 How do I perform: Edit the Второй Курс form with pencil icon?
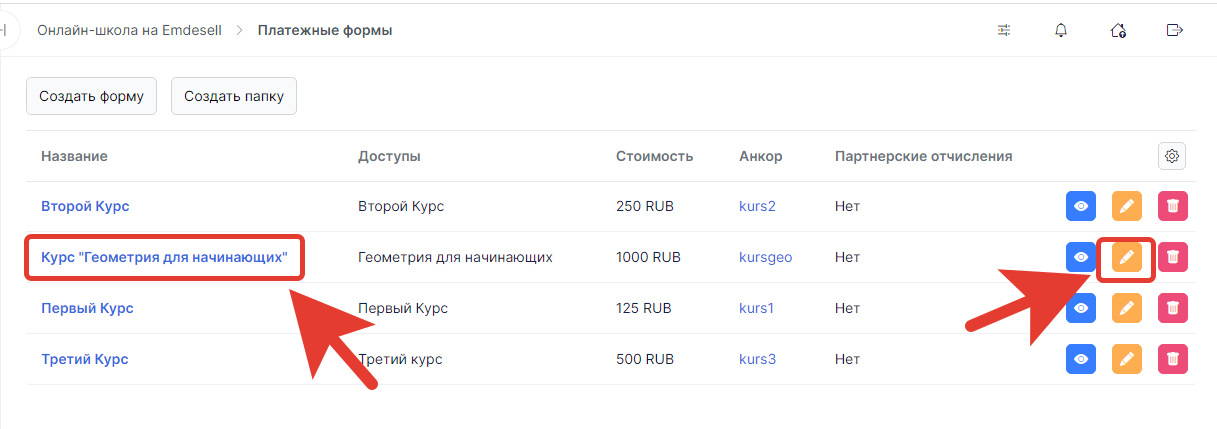click(x=1127, y=206)
